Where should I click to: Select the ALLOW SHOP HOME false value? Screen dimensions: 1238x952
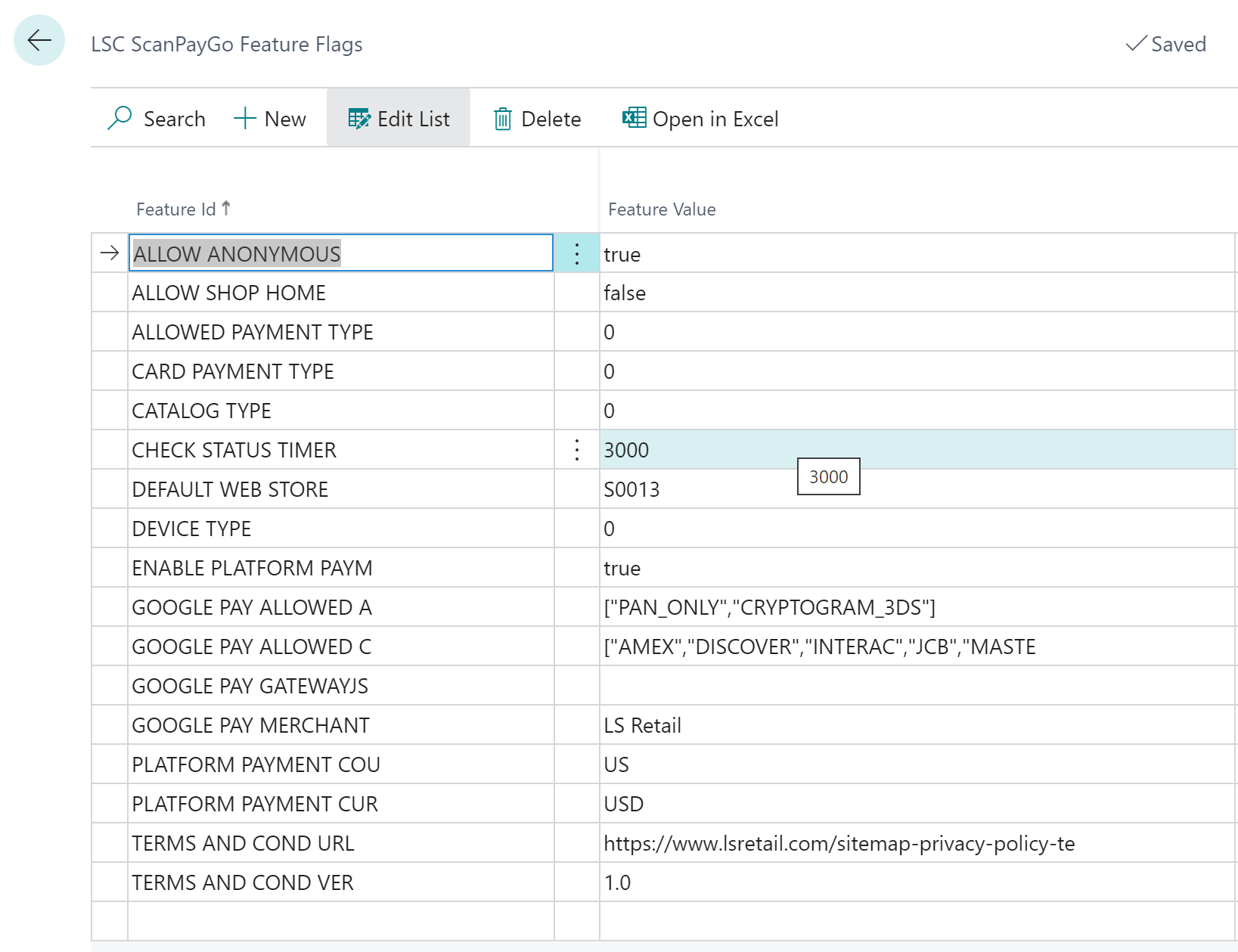[625, 293]
